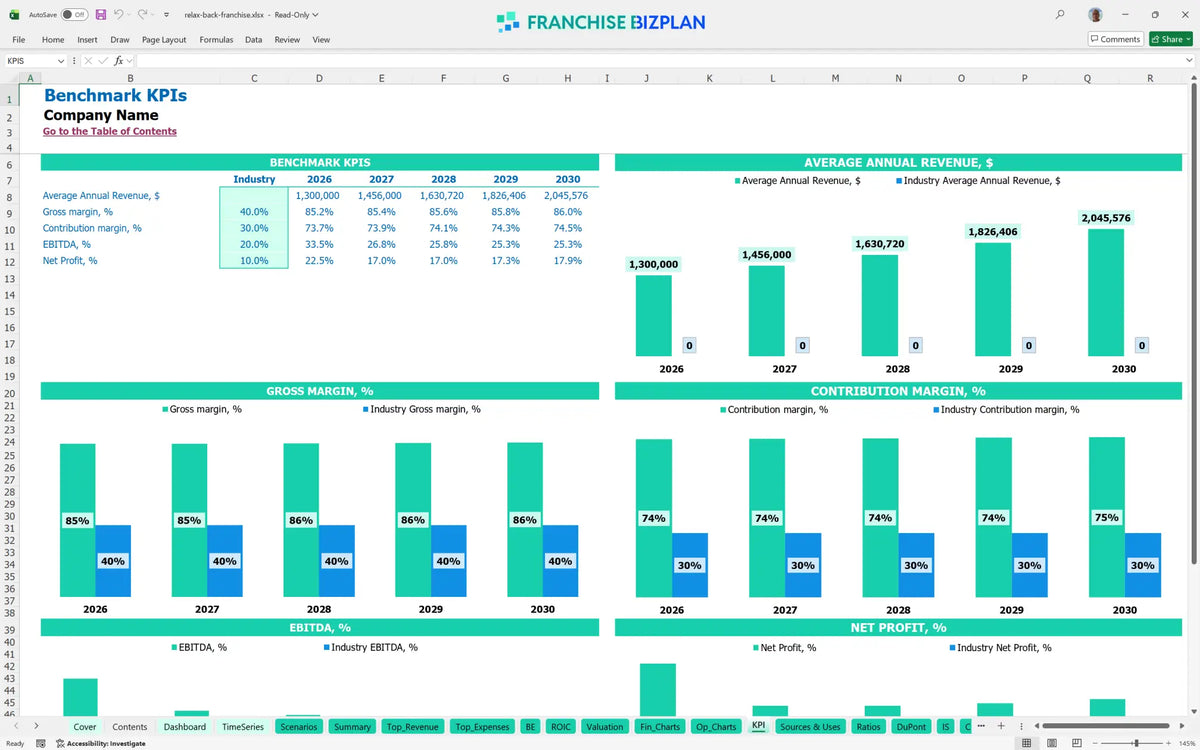Switch to the Sources & Uses sheet tab
Image resolution: width=1200 pixels, height=750 pixels.
[809, 727]
